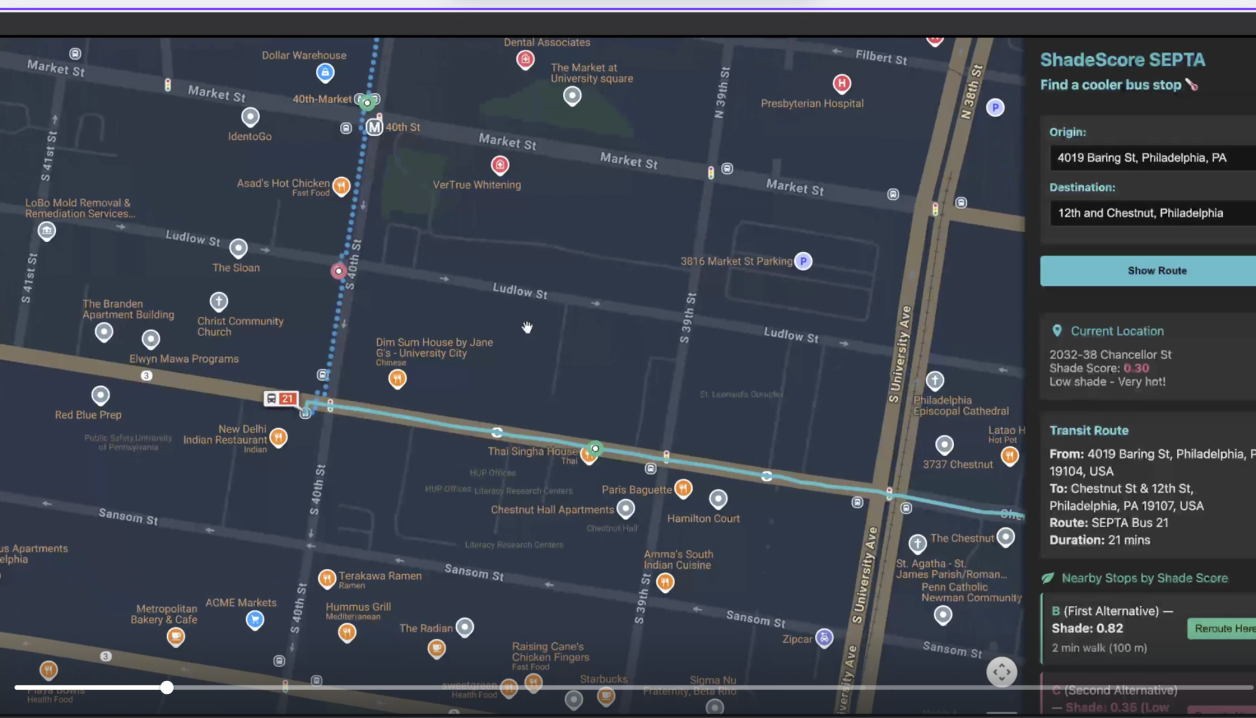Open New Delhi Indian Restaurant pin
This screenshot has width=1256, height=718.
278,437
